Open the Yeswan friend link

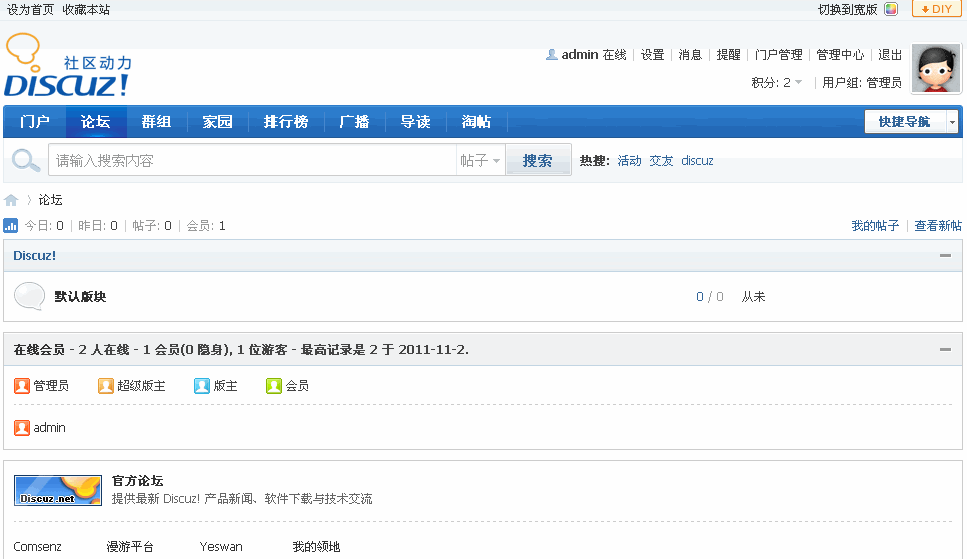point(221,547)
